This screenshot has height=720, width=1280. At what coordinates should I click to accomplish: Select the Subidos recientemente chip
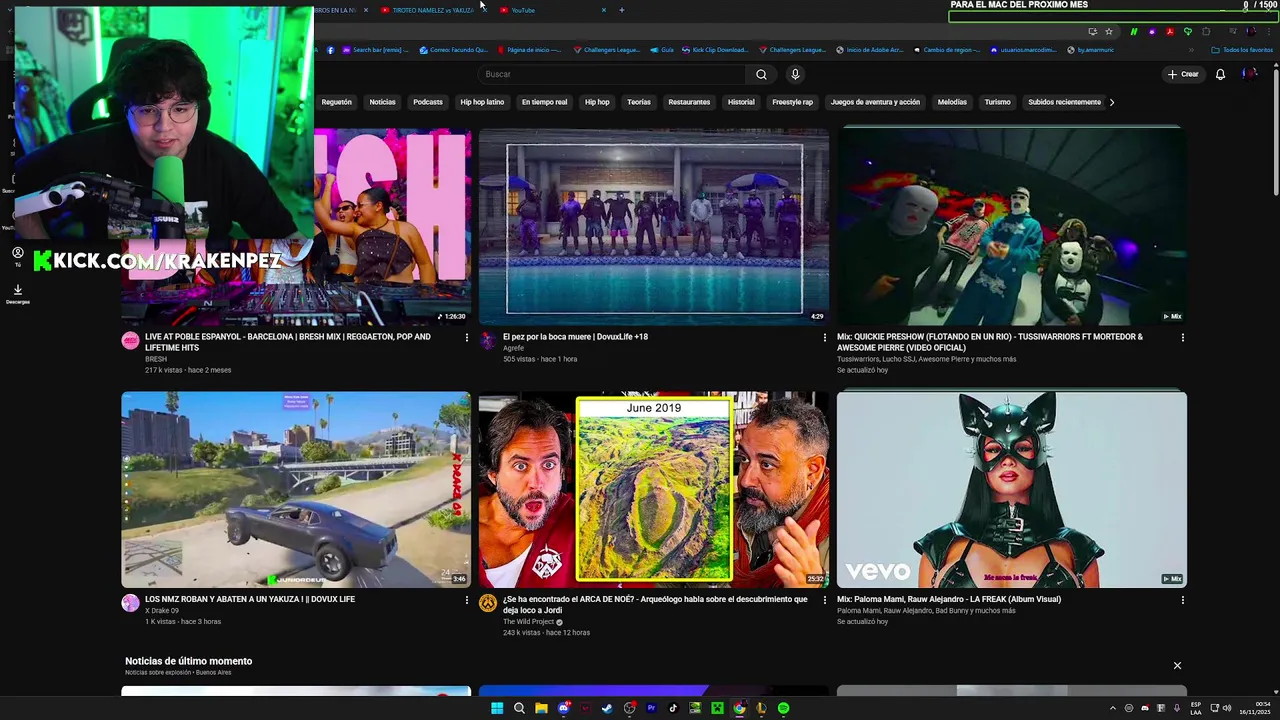point(1064,102)
